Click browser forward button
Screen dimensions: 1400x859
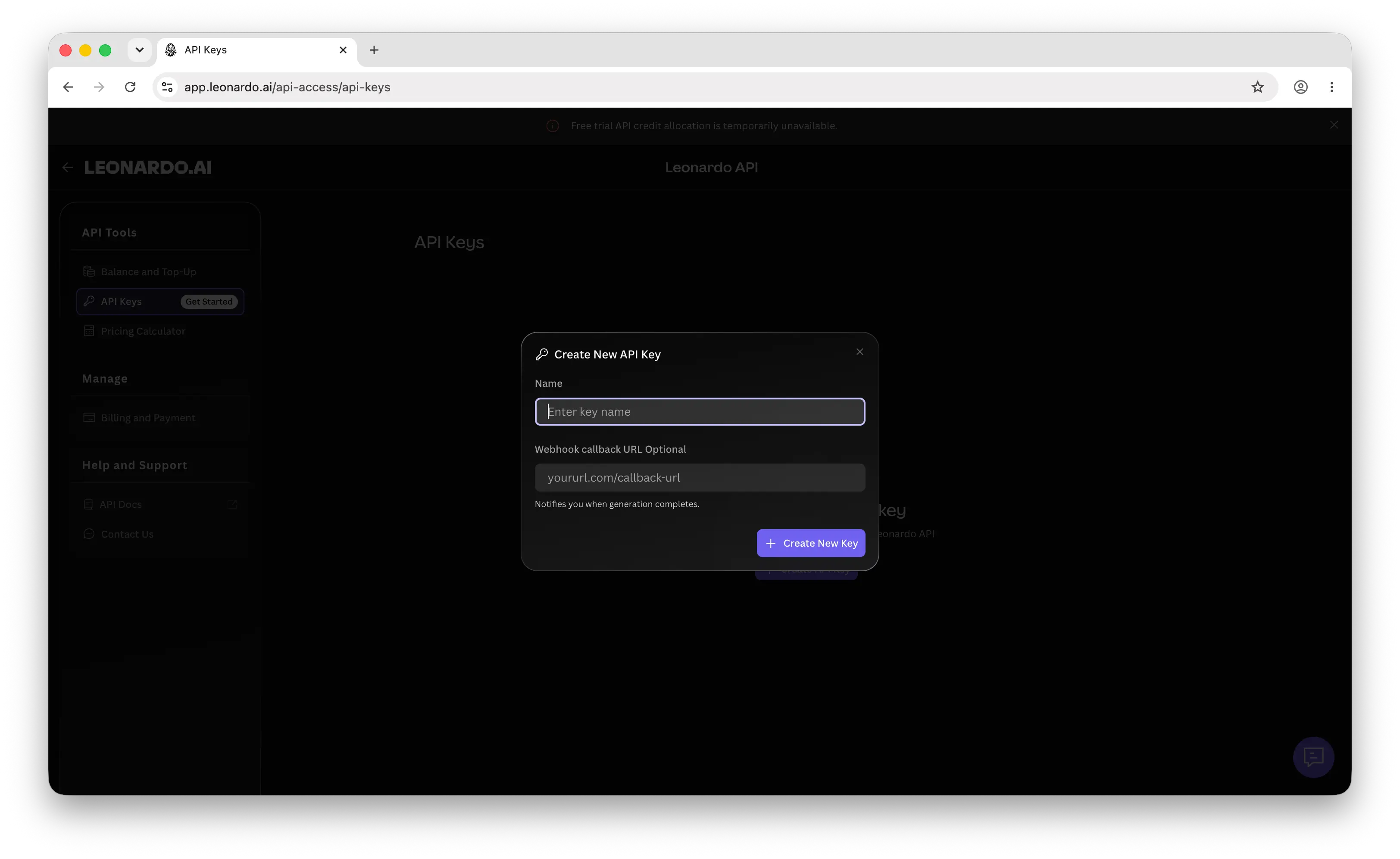pos(99,87)
